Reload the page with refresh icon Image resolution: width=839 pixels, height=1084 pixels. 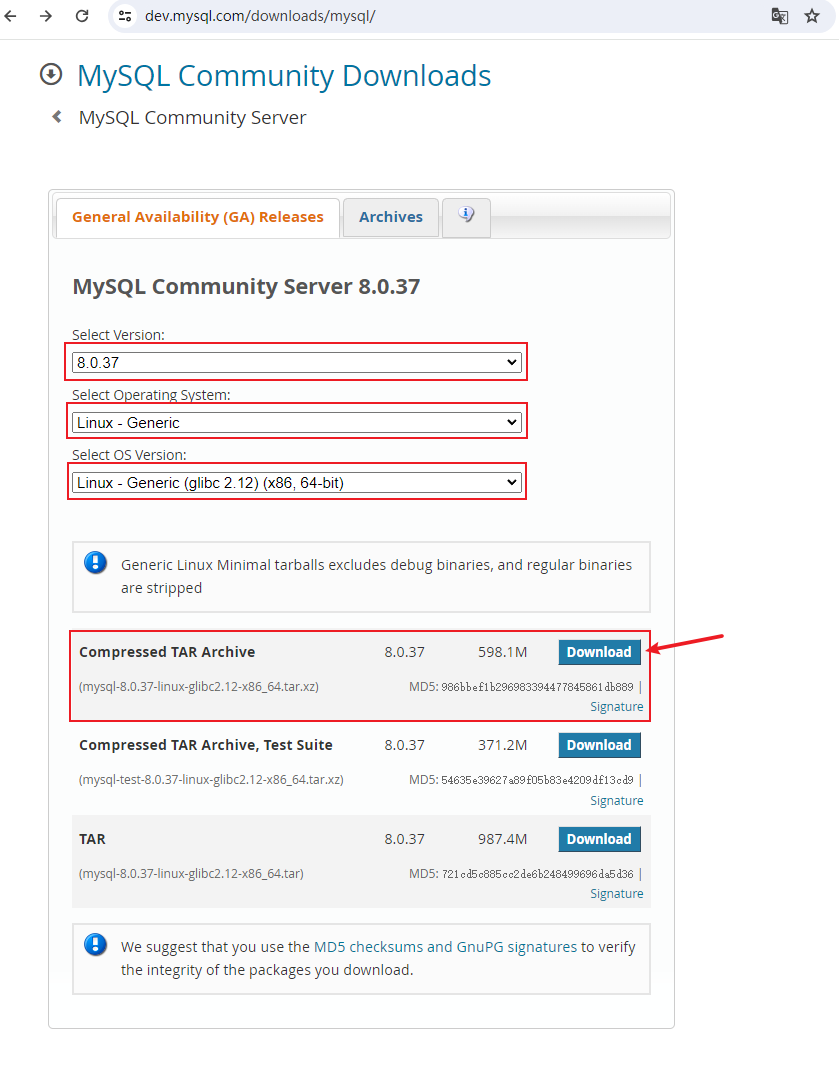tap(82, 15)
